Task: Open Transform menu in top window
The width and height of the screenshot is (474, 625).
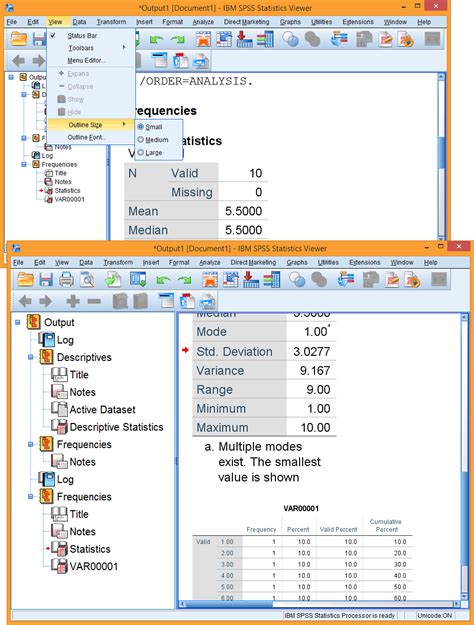Action: pyautogui.click(x=111, y=22)
